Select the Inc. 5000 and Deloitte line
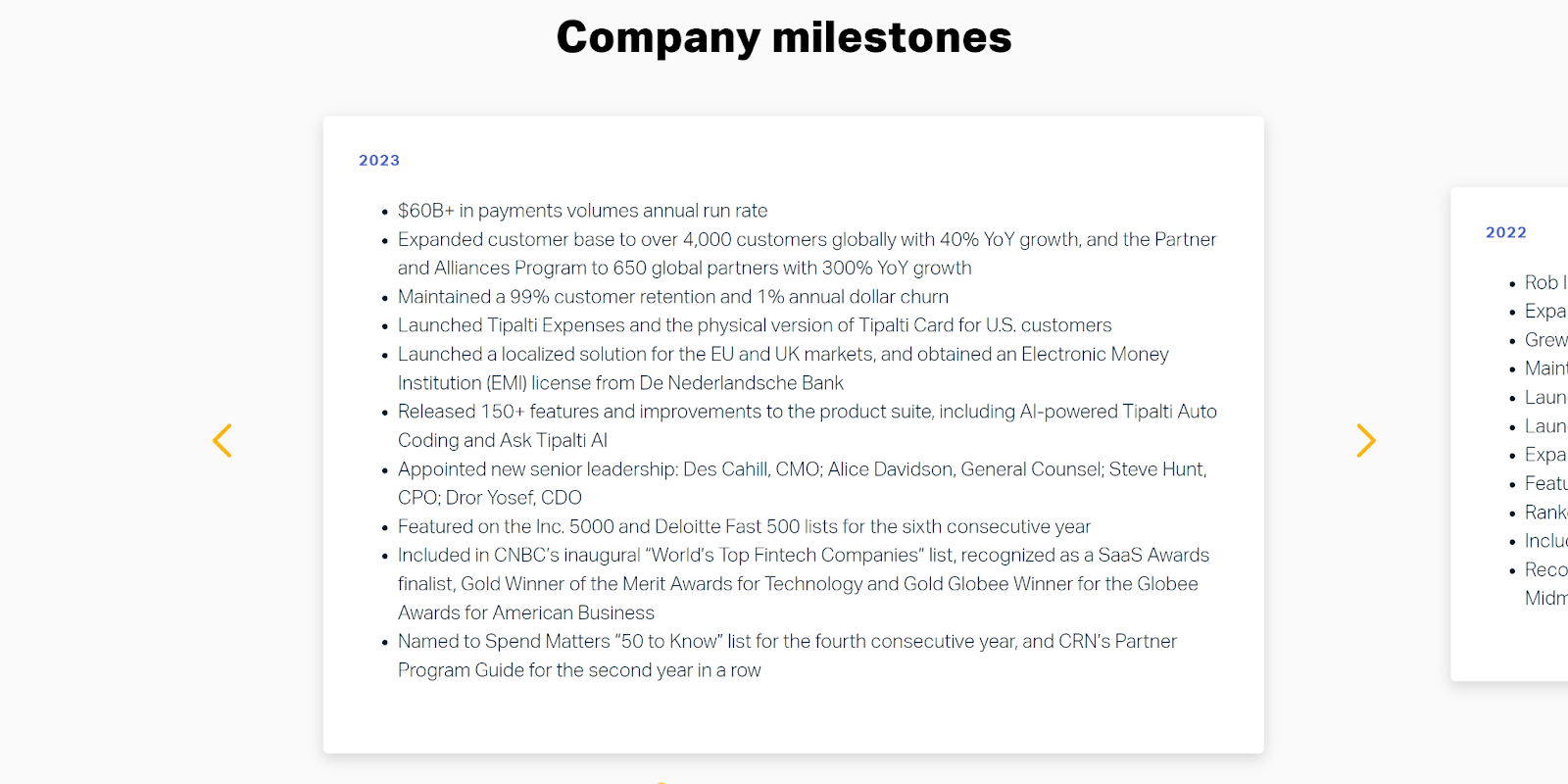This screenshot has width=1568, height=784. point(744,527)
